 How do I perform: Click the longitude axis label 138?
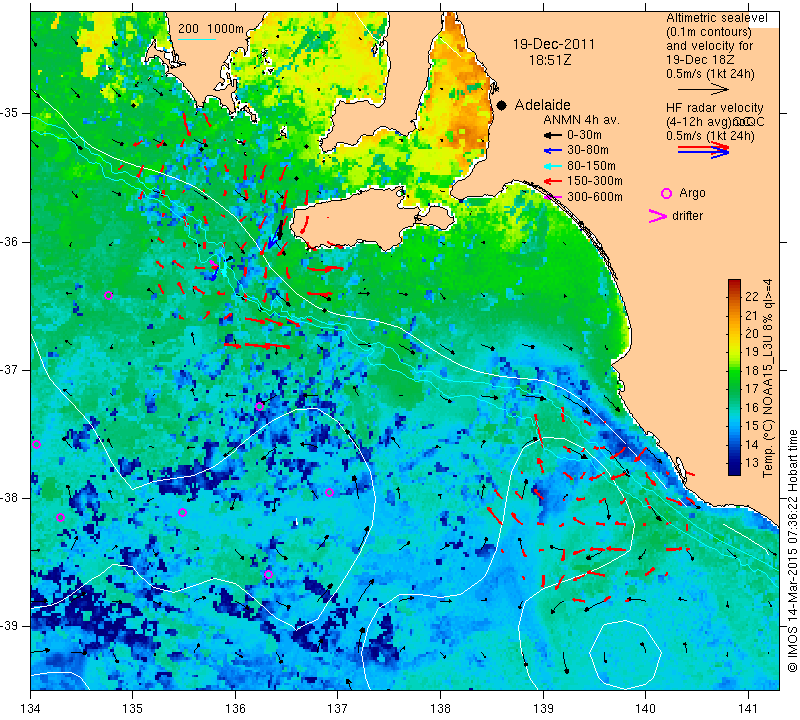click(x=440, y=709)
